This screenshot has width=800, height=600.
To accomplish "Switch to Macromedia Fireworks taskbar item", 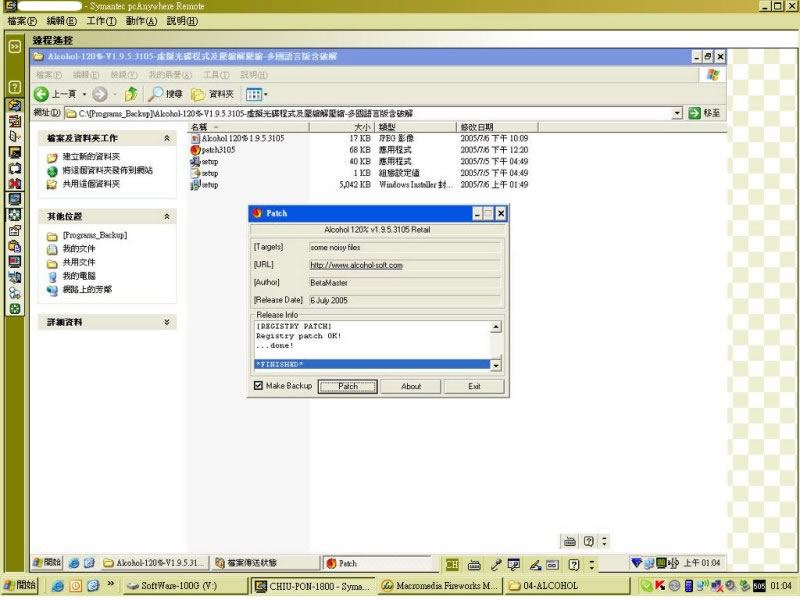I will (440, 586).
